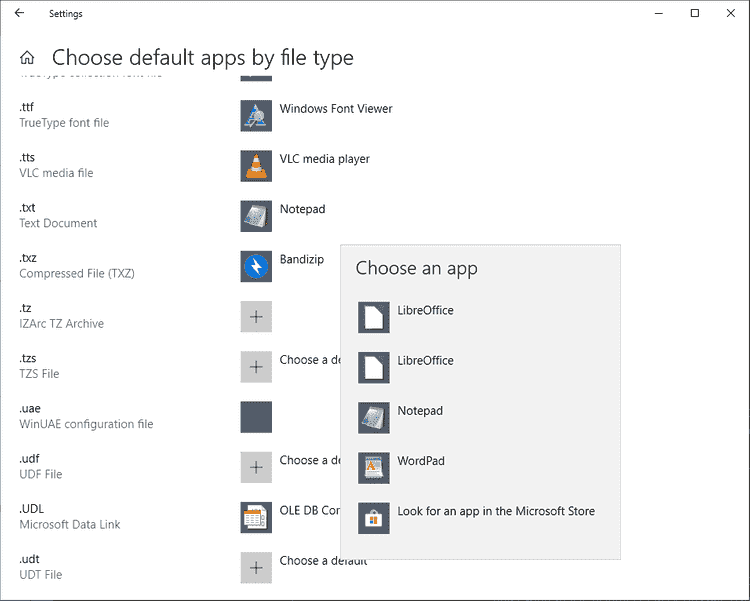
Task: Choose the first LibreOffice entry in popup
Action: [480, 317]
